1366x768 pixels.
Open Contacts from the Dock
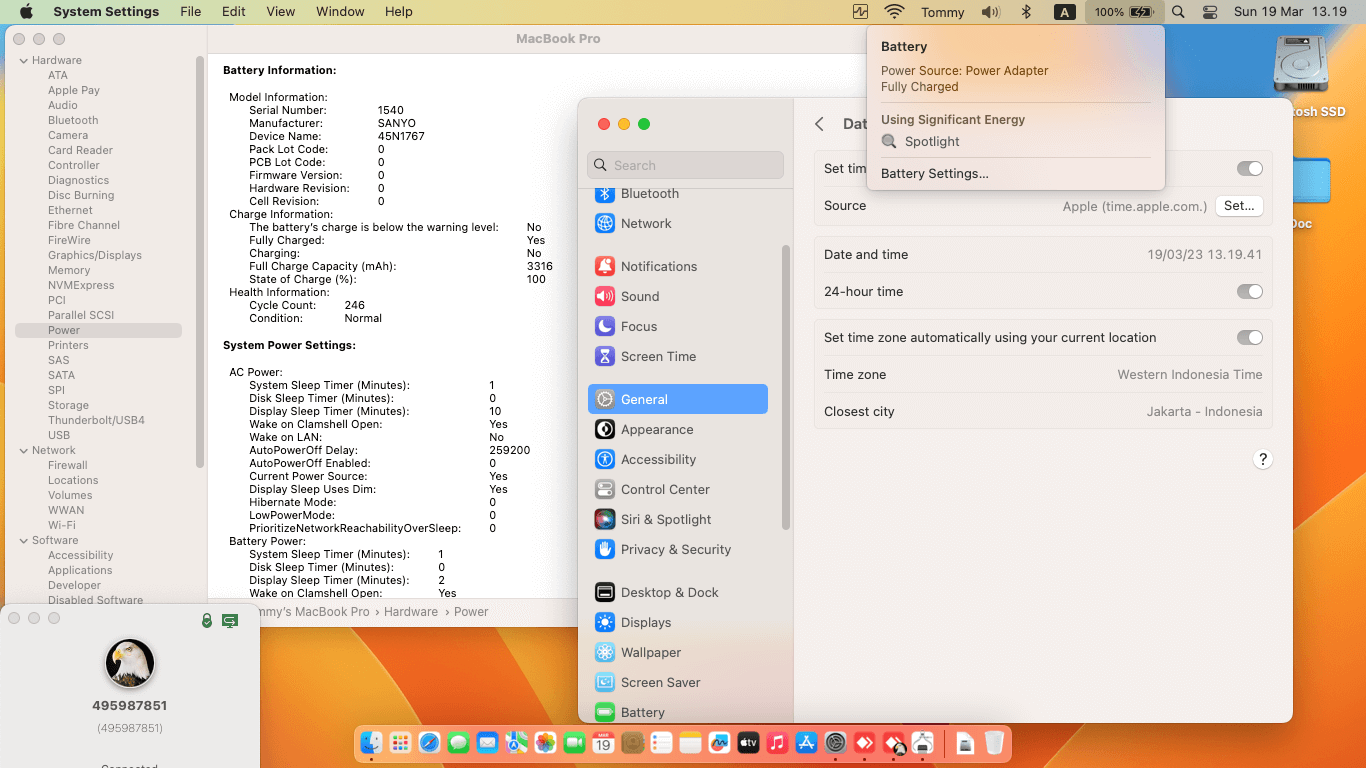632,743
